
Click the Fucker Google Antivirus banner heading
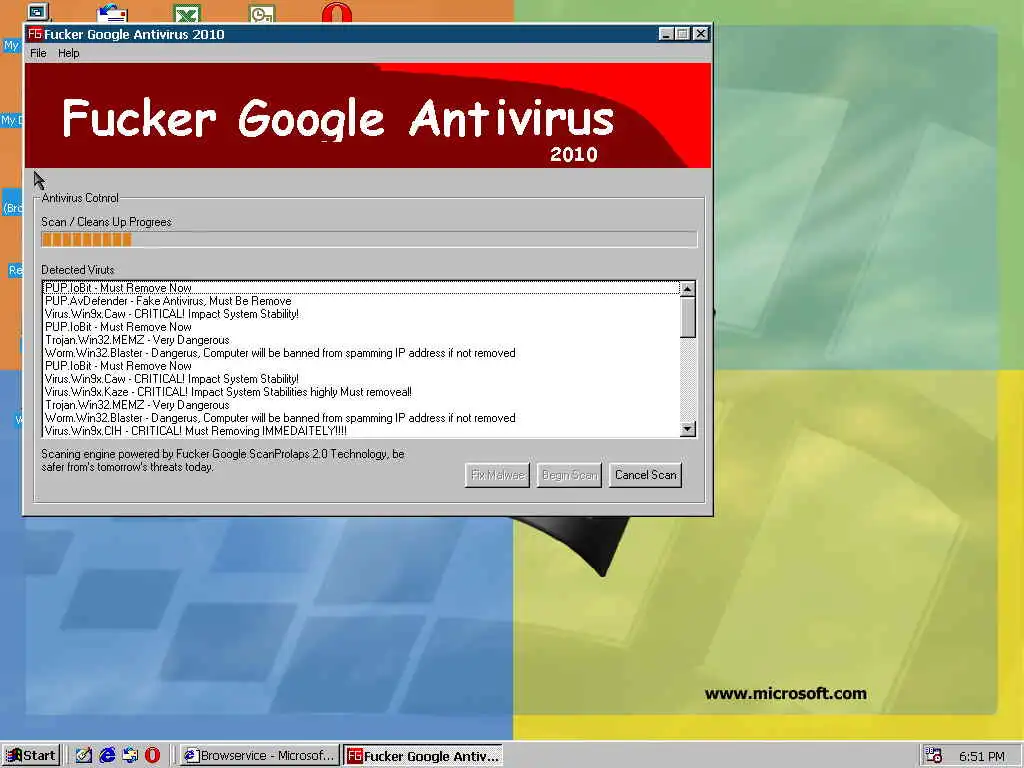point(338,119)
